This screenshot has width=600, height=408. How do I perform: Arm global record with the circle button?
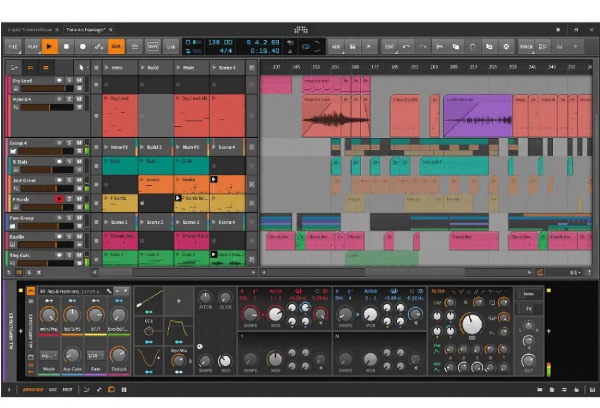click(83, 47)
